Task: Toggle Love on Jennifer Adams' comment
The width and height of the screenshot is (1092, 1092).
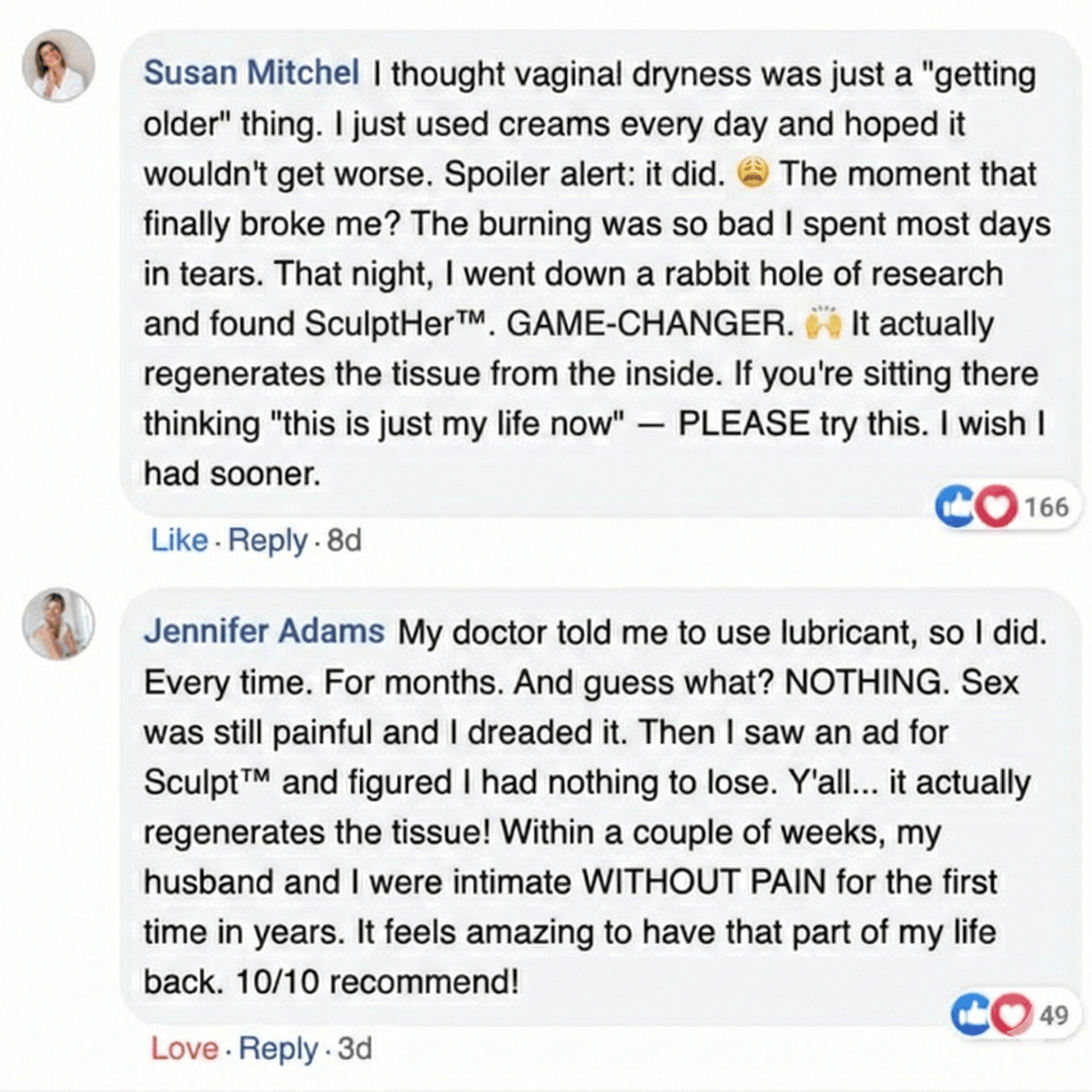Action: click(x=184, y=1048)
